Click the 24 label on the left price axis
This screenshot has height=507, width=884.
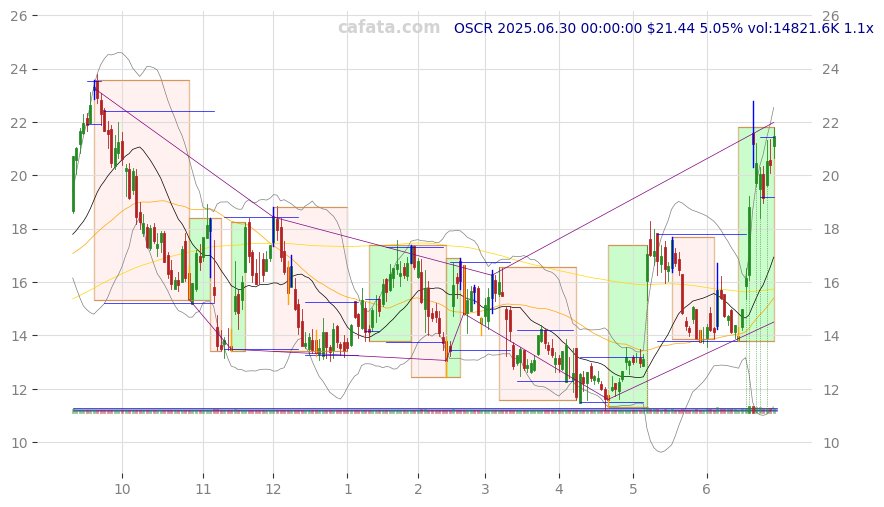point(19,69)
